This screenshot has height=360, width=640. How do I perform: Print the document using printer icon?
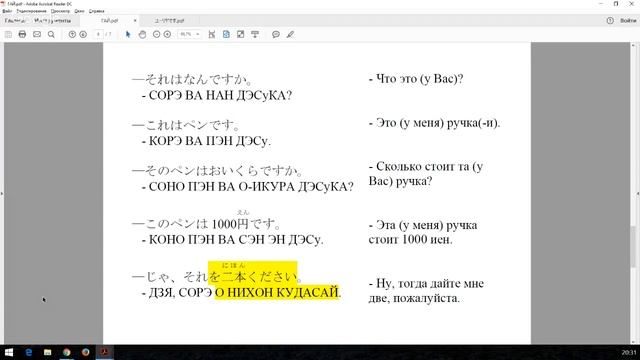point(22,35)
